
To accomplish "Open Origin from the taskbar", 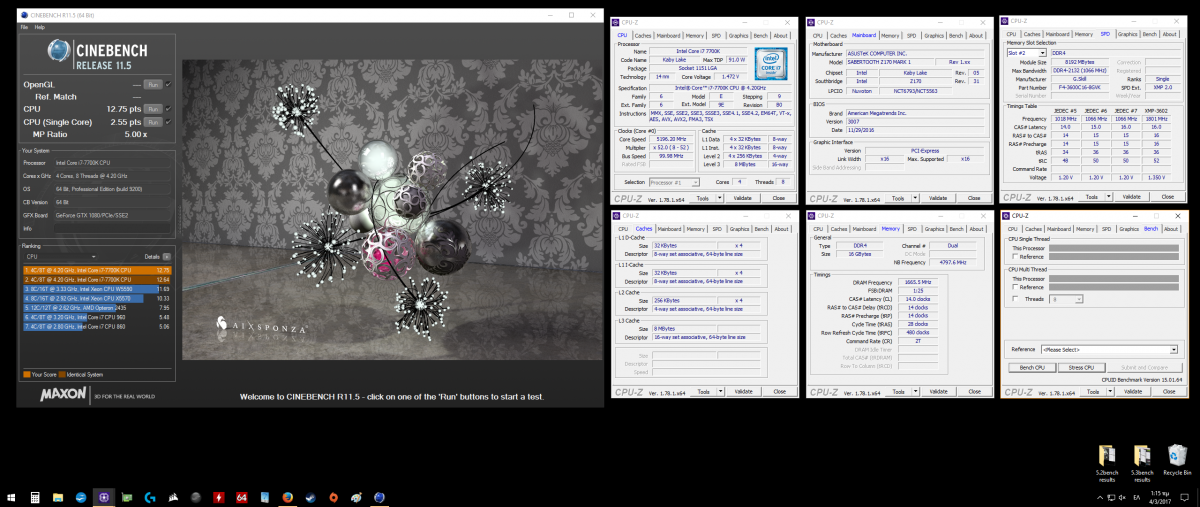I will point(333,497).
